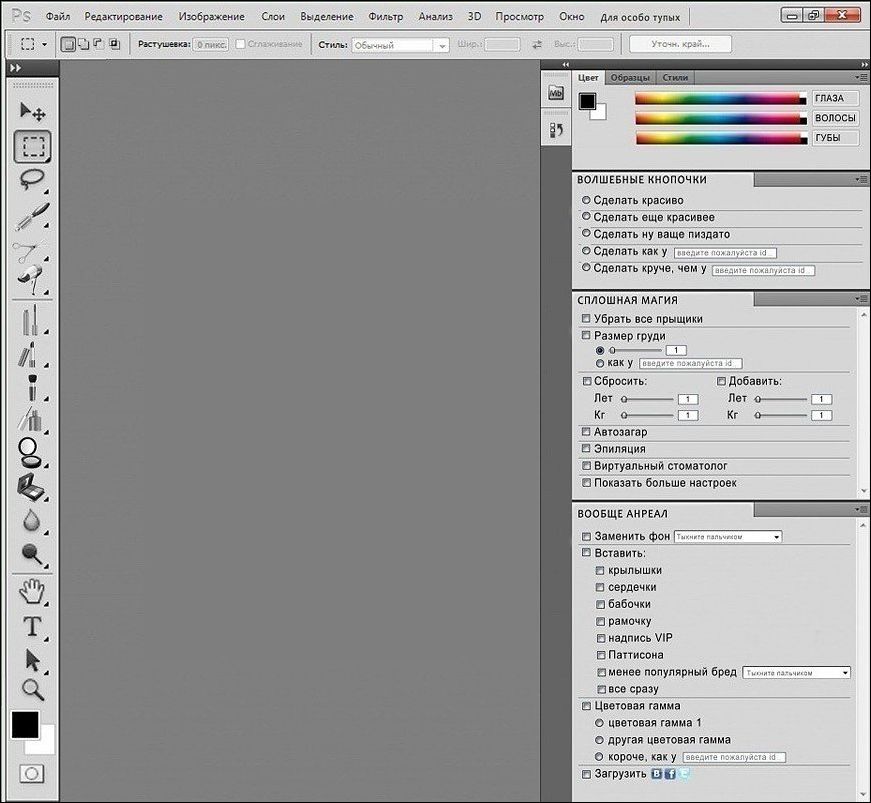Select the Lasso rope tool
The image size is (871, 803).
point(32,179)
